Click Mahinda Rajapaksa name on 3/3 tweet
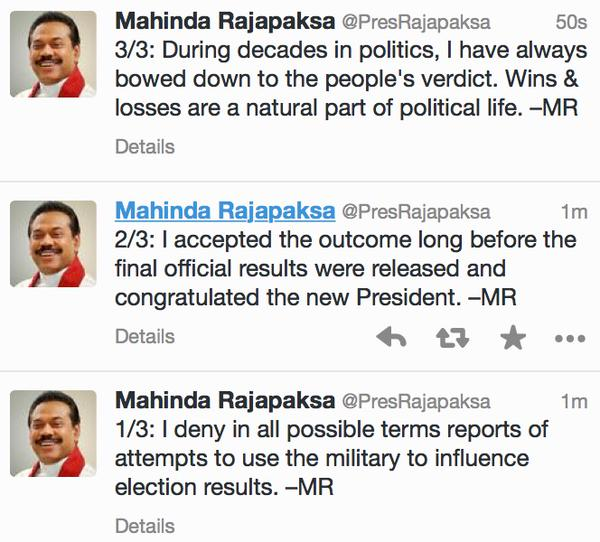This screenshot has height=542, width=600. coord(225,21)
